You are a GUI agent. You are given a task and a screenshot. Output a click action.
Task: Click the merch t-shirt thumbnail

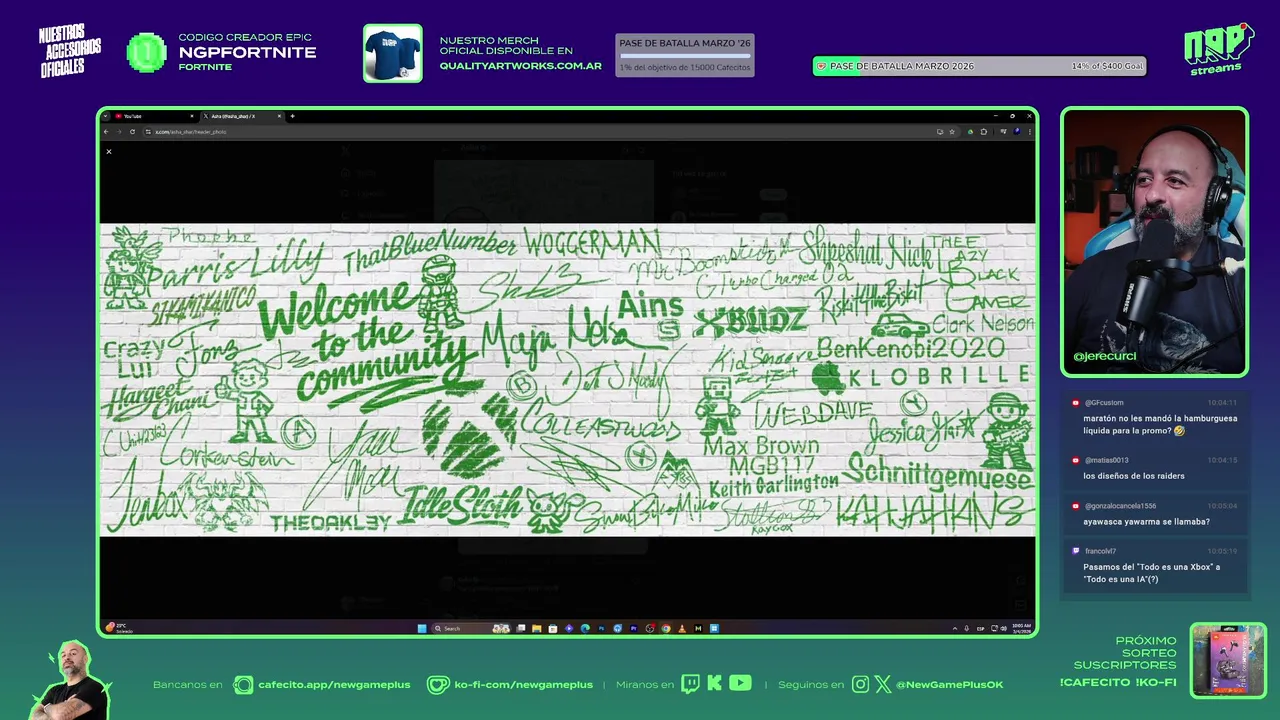pyautogui.click(x=393, y=53)
